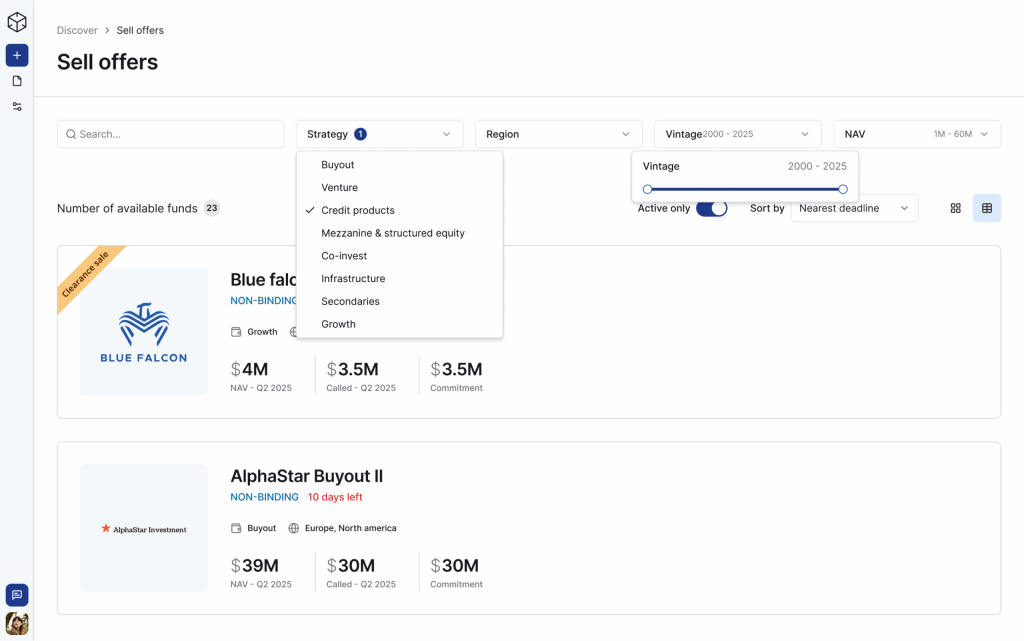
Task: Choose Infrastructure from the strategy list
Action: (x=353, y=279)
